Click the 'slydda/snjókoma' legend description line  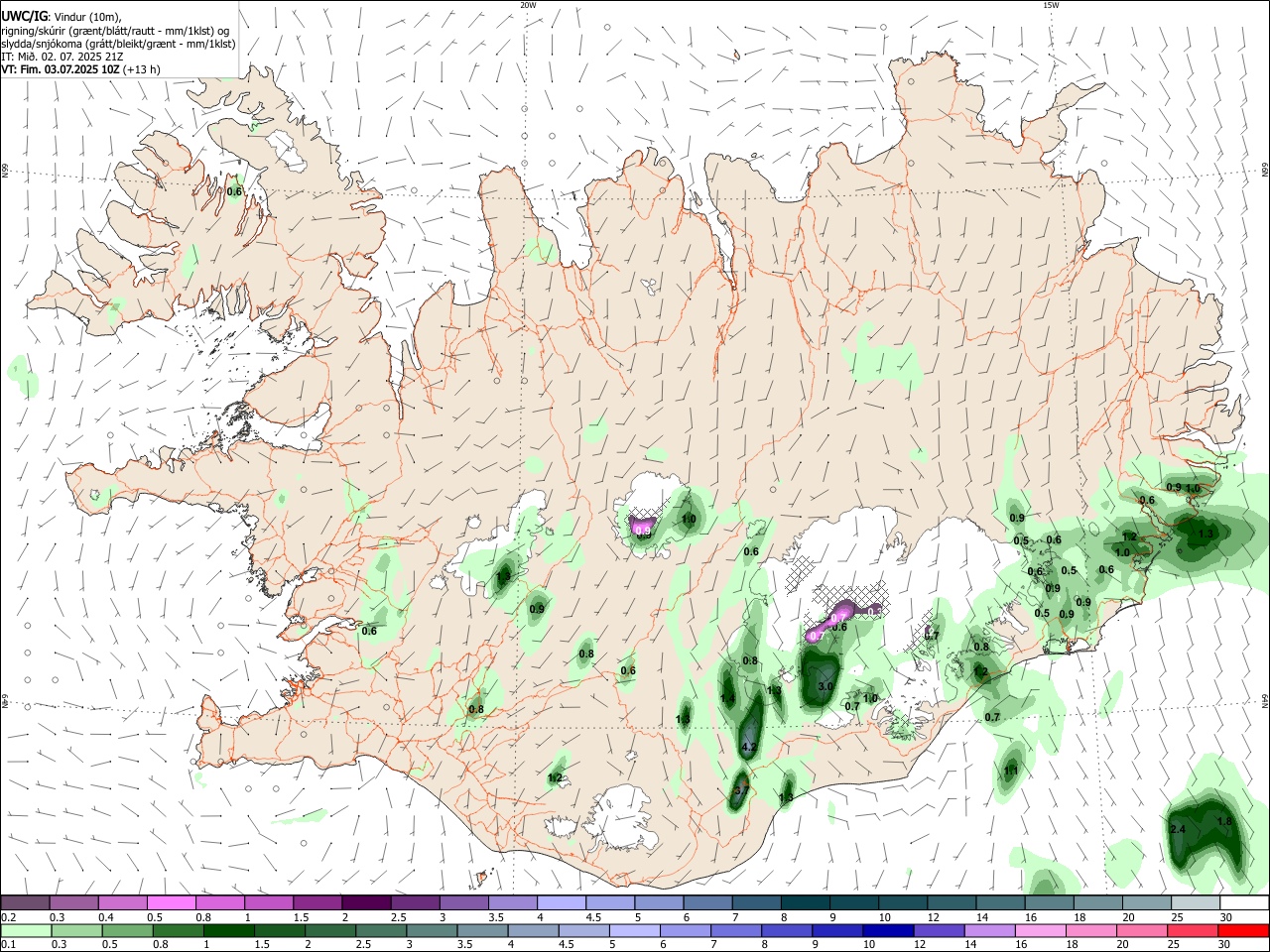coord(118,44)
